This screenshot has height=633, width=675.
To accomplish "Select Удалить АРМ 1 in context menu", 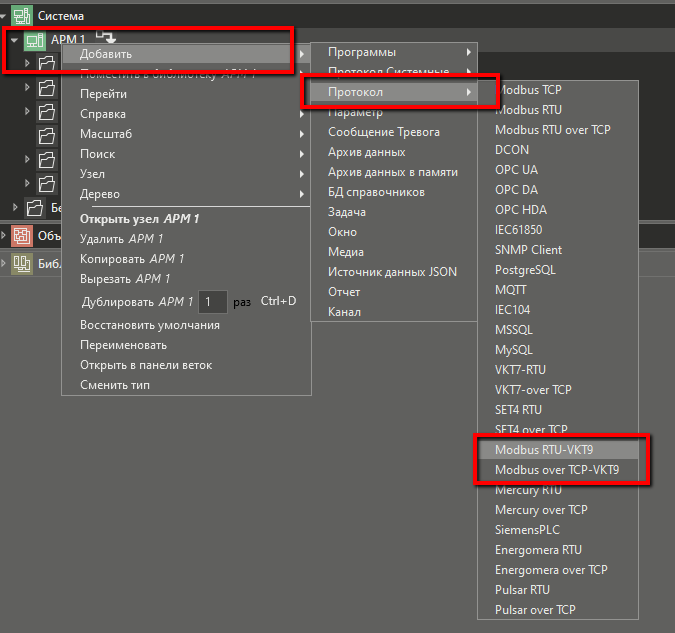I will (x=121, y=239).
